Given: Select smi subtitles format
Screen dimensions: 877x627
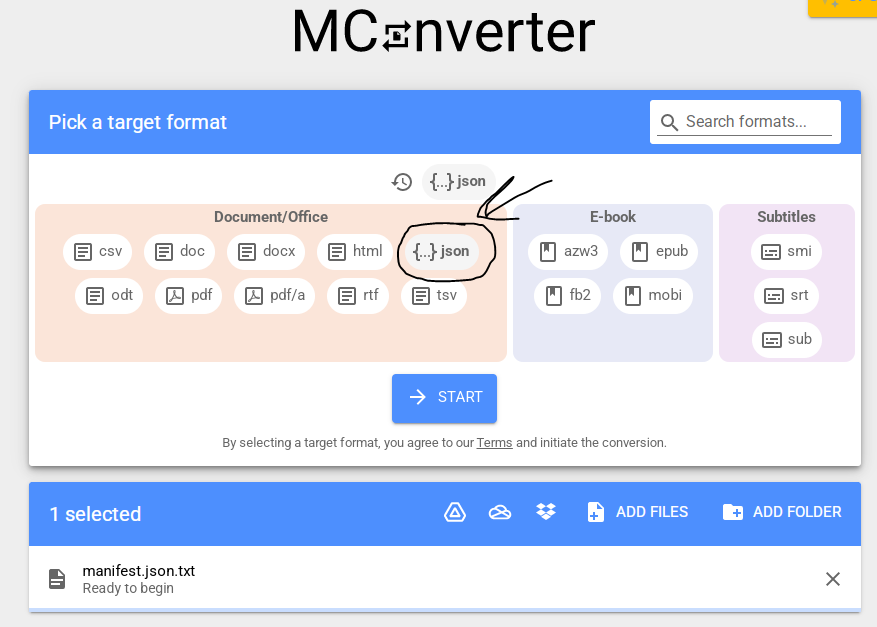Looking at the screenshot, I should [x=786, y=252].
